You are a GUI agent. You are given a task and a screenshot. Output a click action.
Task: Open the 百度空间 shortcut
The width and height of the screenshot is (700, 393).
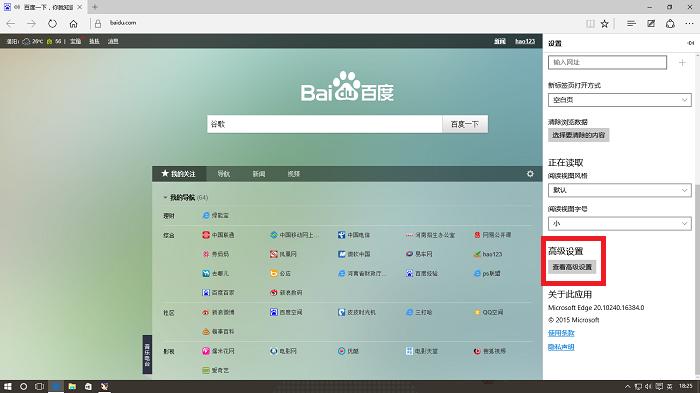pos(286,312)
